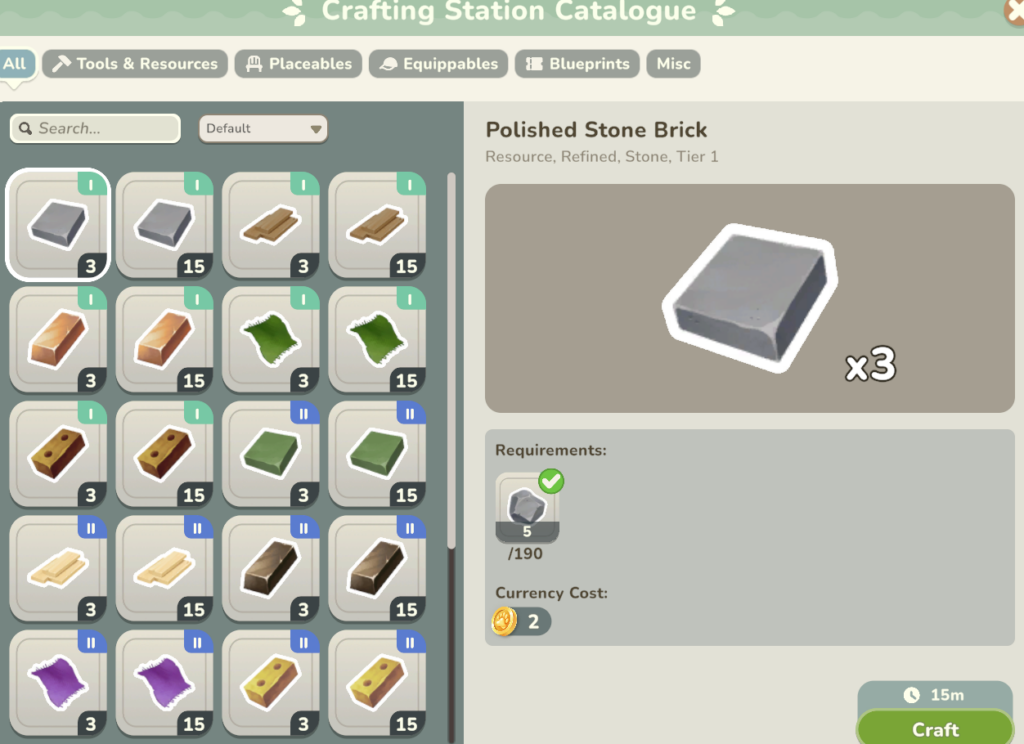1024x744 pixels.
Task: Choose the green tile block with quantity 3
Action: [x=271, y=454]
